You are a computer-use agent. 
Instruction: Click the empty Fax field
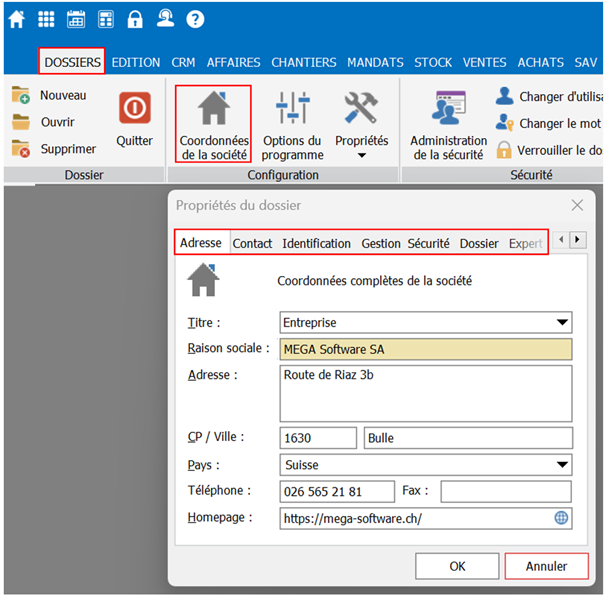pos(506,491)
